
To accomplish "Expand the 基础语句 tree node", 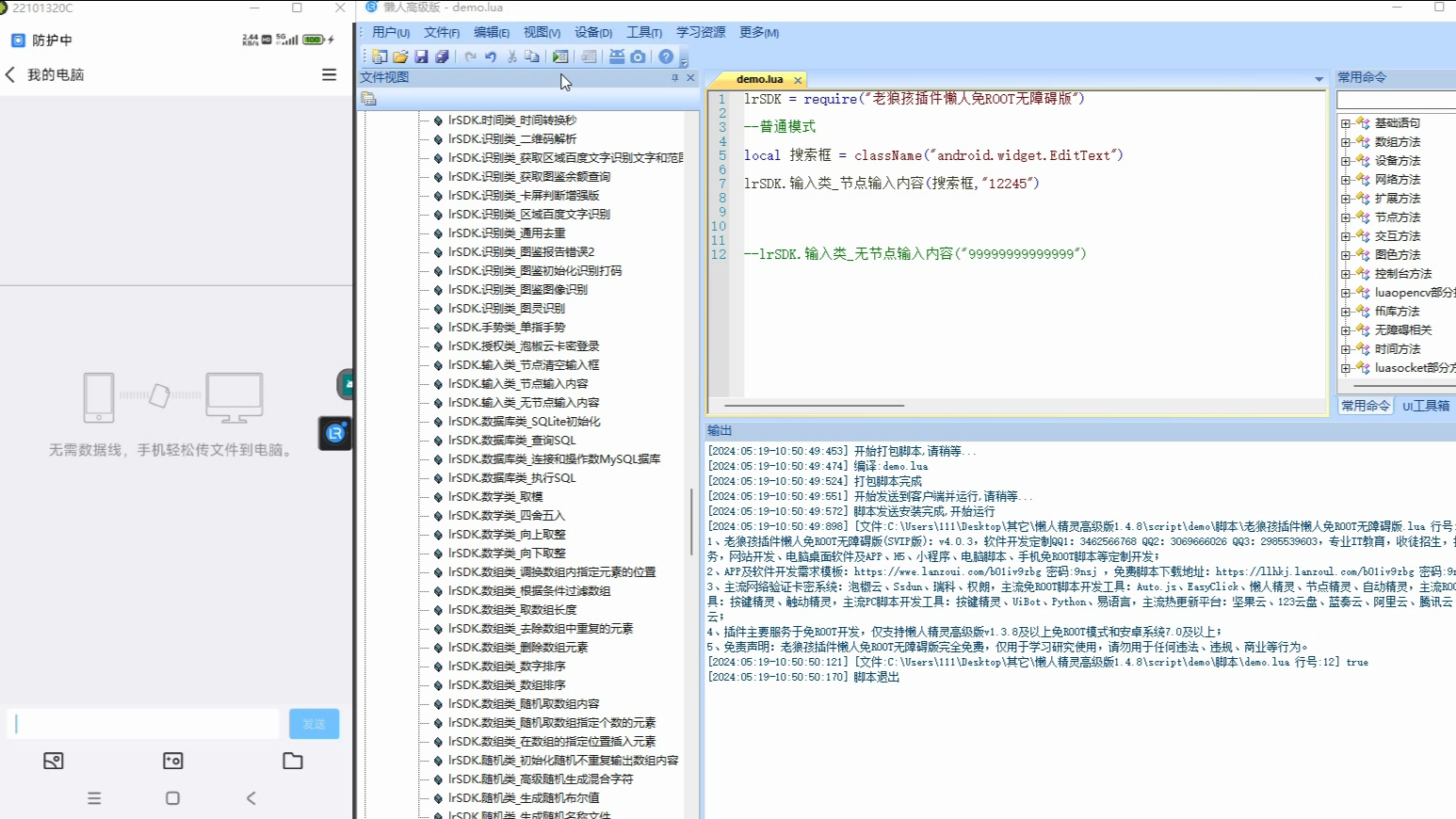I will click(x=1346, y=123).
